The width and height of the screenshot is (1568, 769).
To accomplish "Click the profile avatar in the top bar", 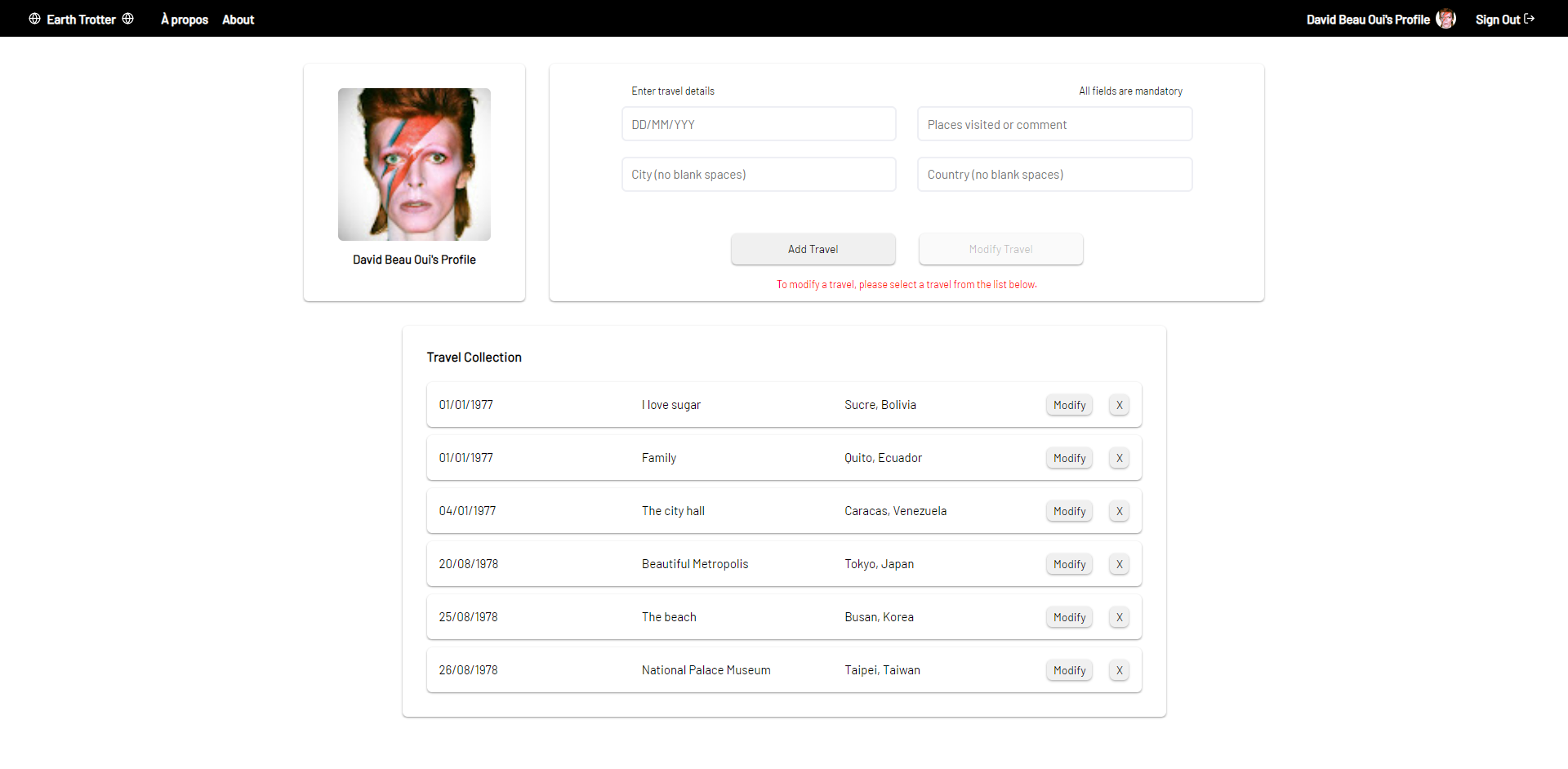I will pos(1445,18).
